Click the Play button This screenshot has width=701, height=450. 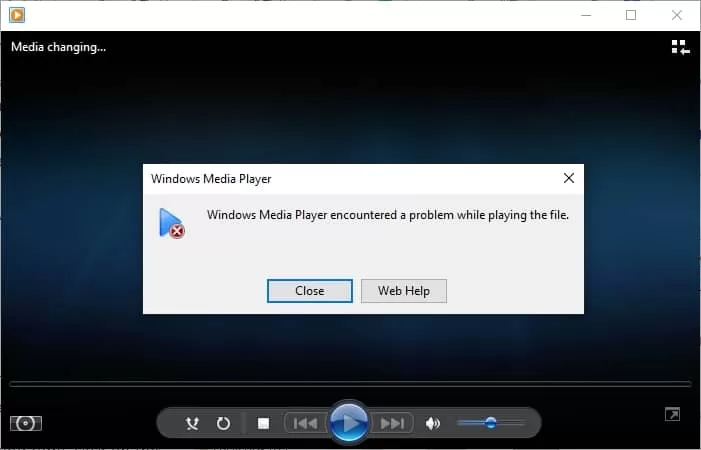pyautogui.click(x=349, y=422)
